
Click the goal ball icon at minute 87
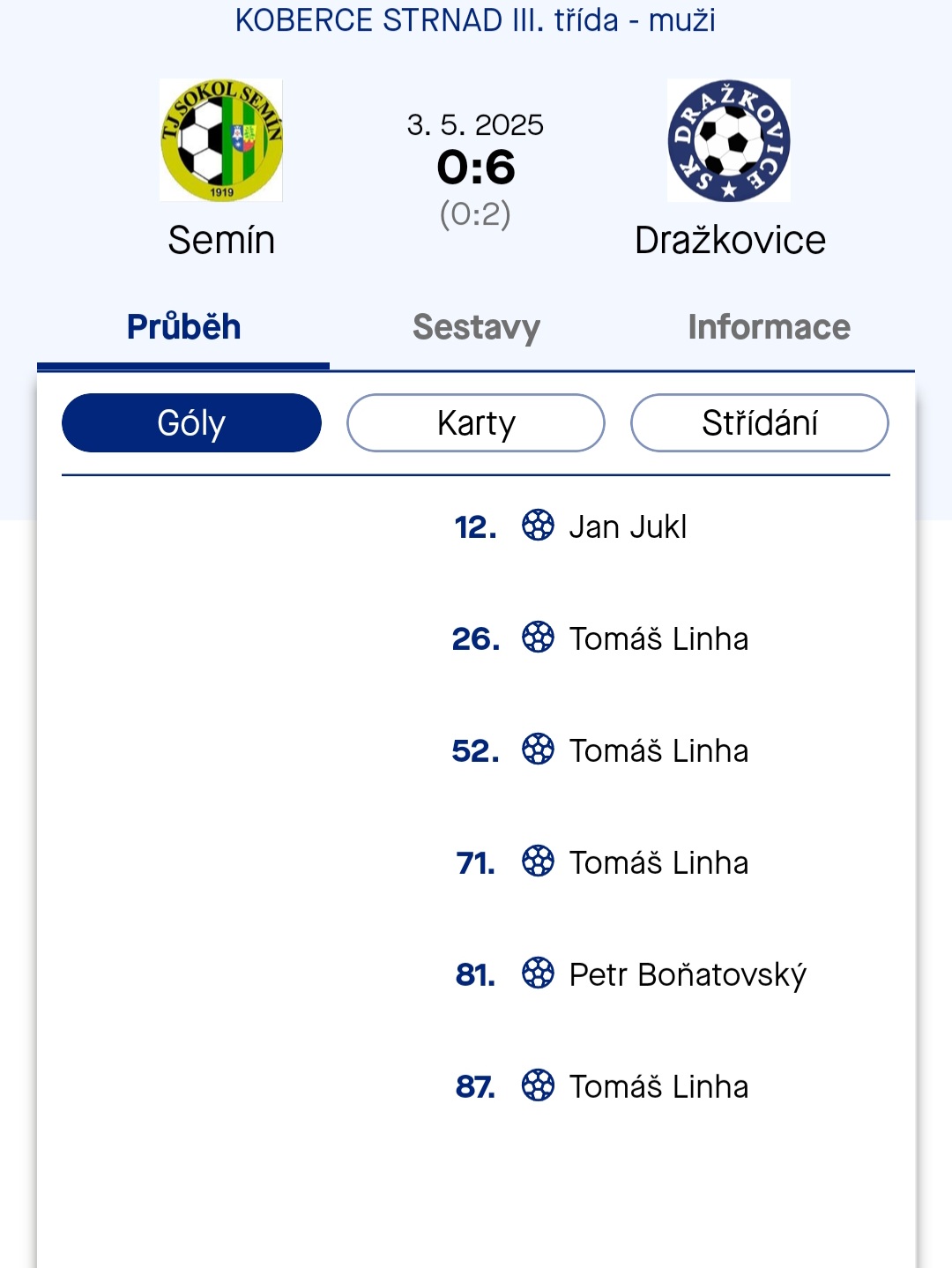(538, 1085)
